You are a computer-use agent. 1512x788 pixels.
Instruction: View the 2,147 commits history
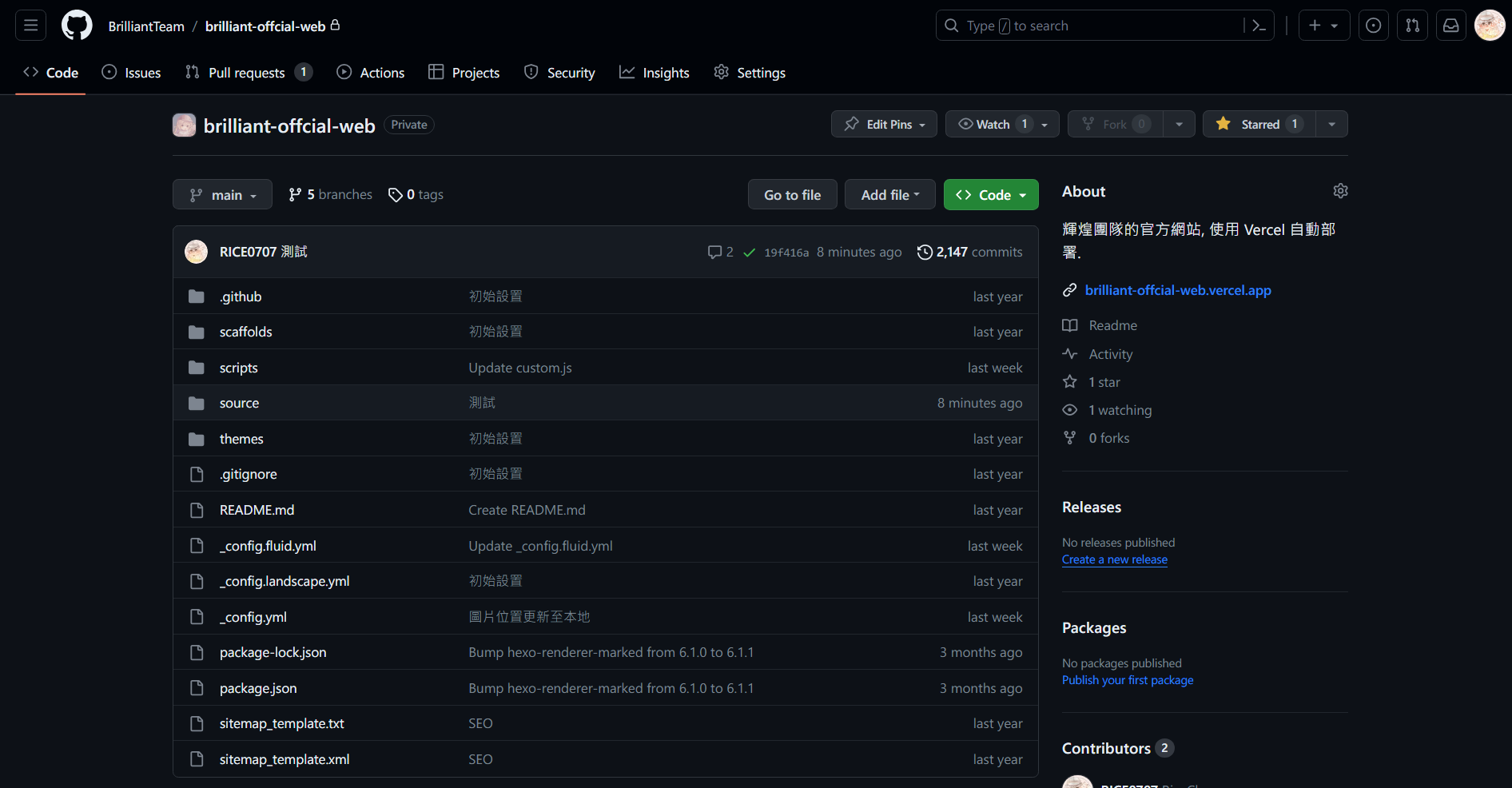(970, 253)
